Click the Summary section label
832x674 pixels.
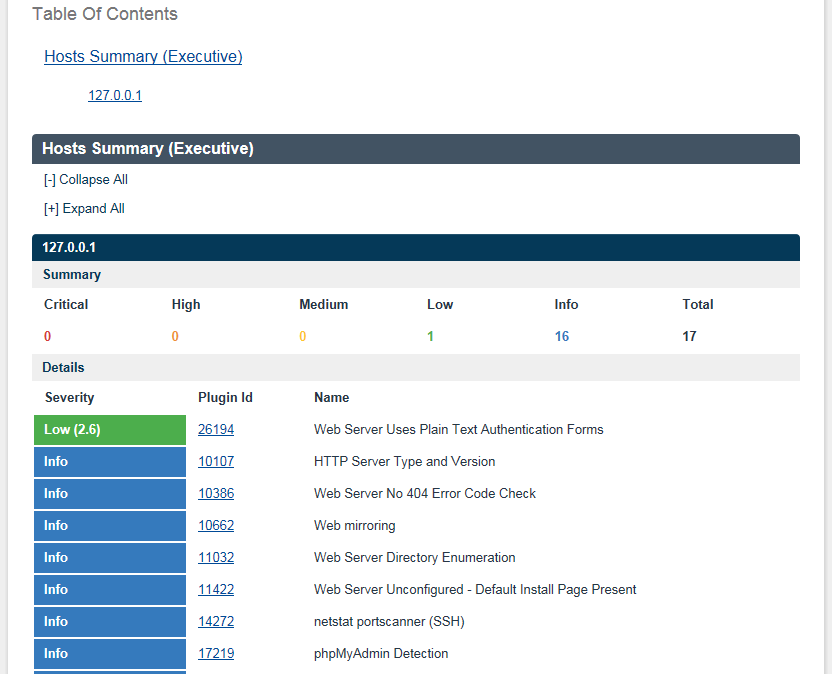tap(72, 274)
